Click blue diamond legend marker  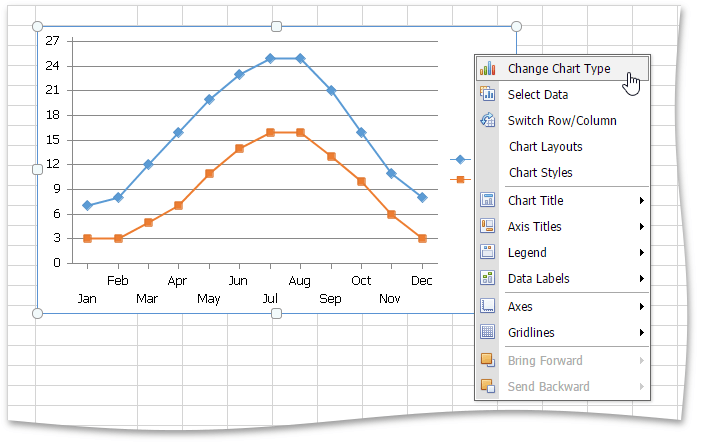460,159
